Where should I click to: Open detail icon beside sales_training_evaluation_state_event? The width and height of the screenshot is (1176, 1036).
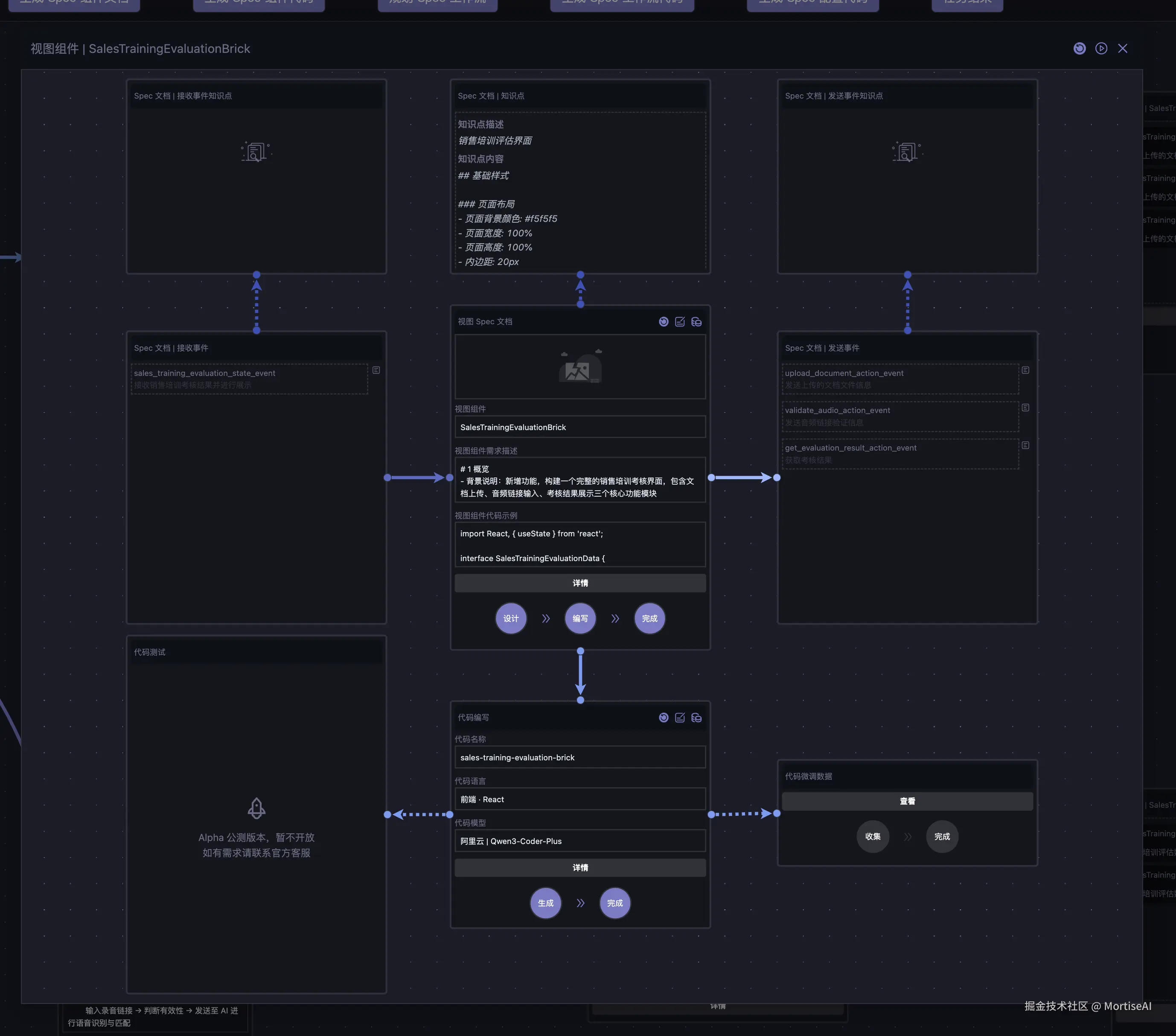click(x=376, y=370)
